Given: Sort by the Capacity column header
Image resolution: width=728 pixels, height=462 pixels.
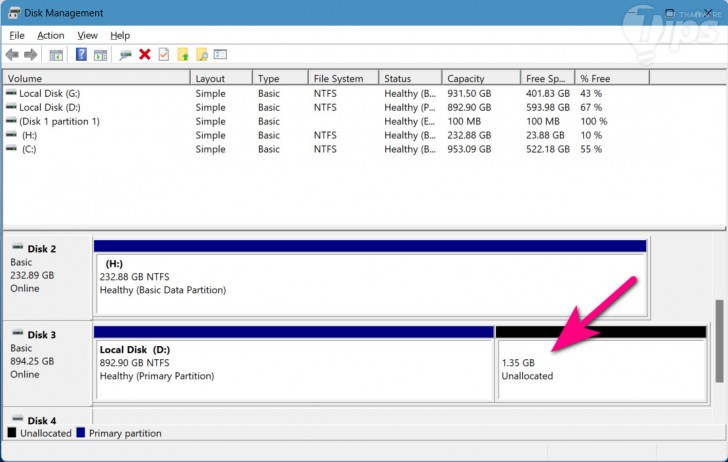Looking at the screenshot, I should (481, 78).
